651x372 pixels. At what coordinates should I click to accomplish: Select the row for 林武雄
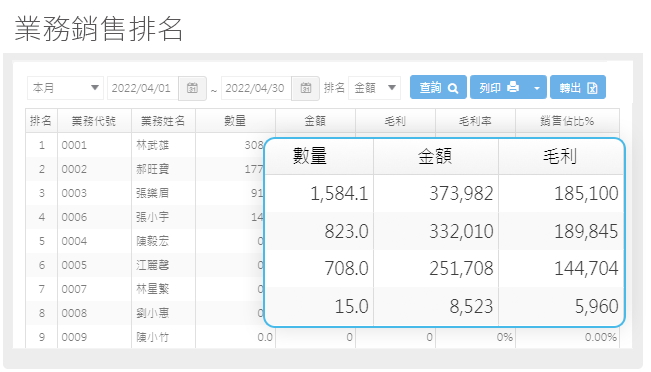(x=145, y=145)
